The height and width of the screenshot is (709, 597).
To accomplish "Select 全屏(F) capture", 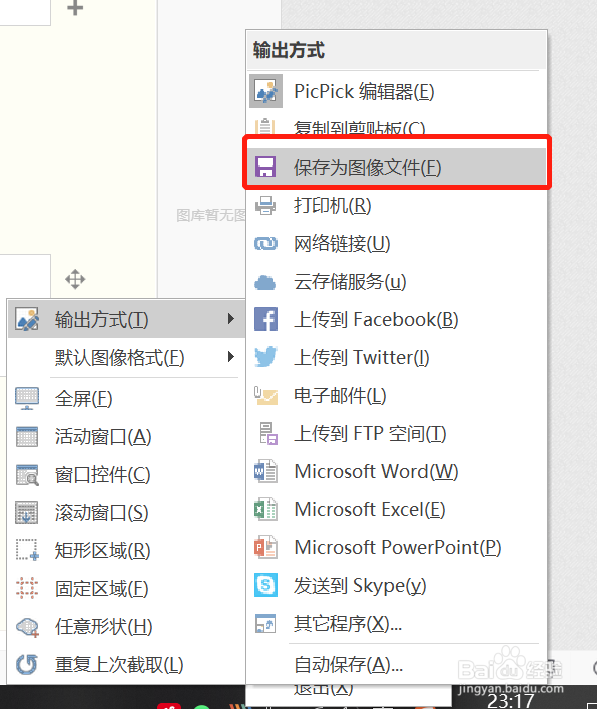I will (x=126, y=398).
